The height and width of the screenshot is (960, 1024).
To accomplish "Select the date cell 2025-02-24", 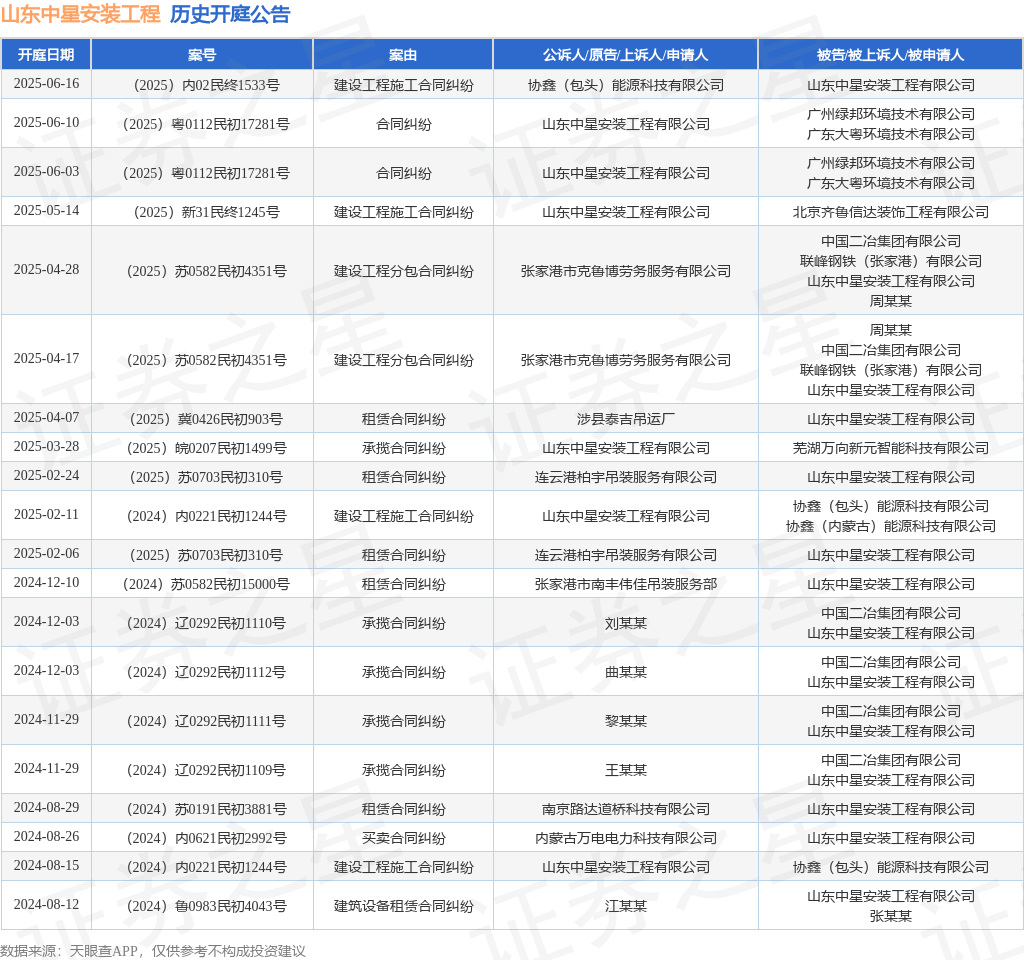I will point(46,475).
